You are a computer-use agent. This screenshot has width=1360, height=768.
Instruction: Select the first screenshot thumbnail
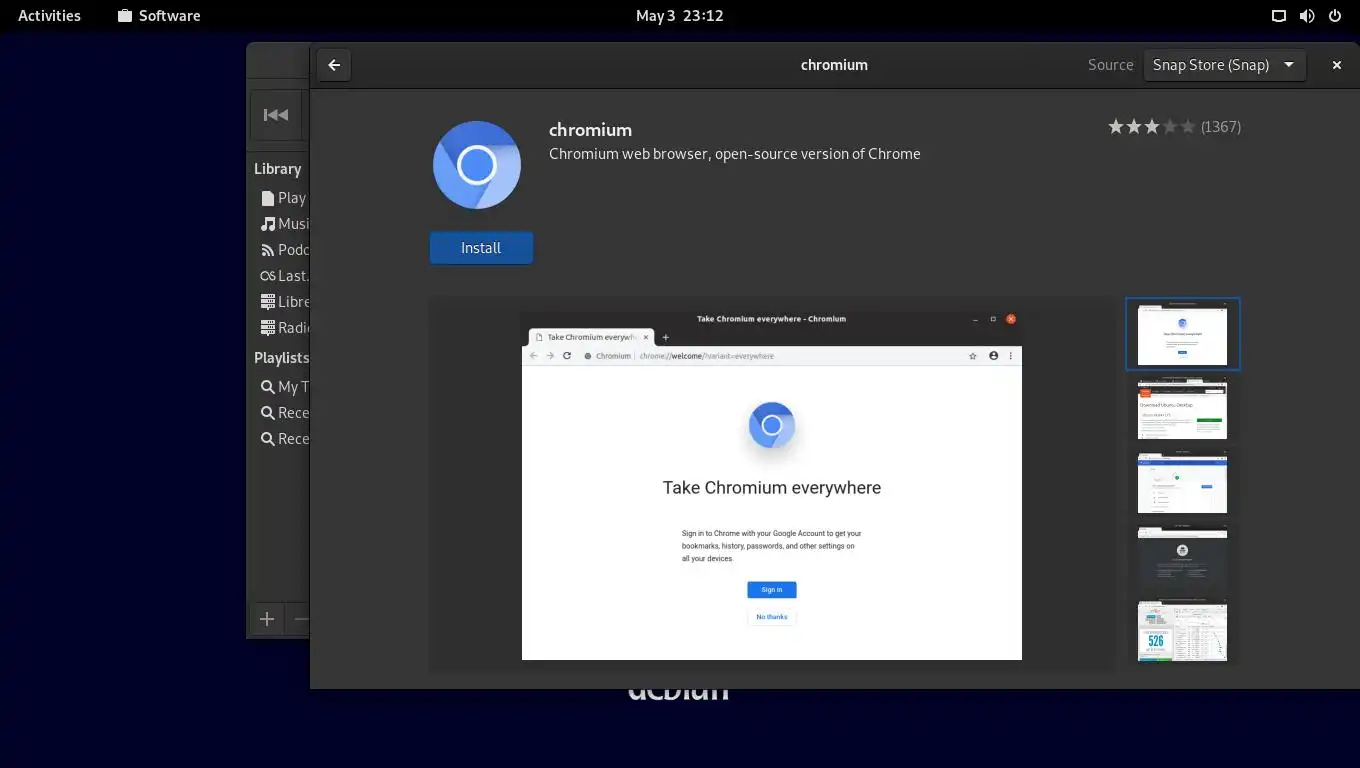(x=1182, y=334)
